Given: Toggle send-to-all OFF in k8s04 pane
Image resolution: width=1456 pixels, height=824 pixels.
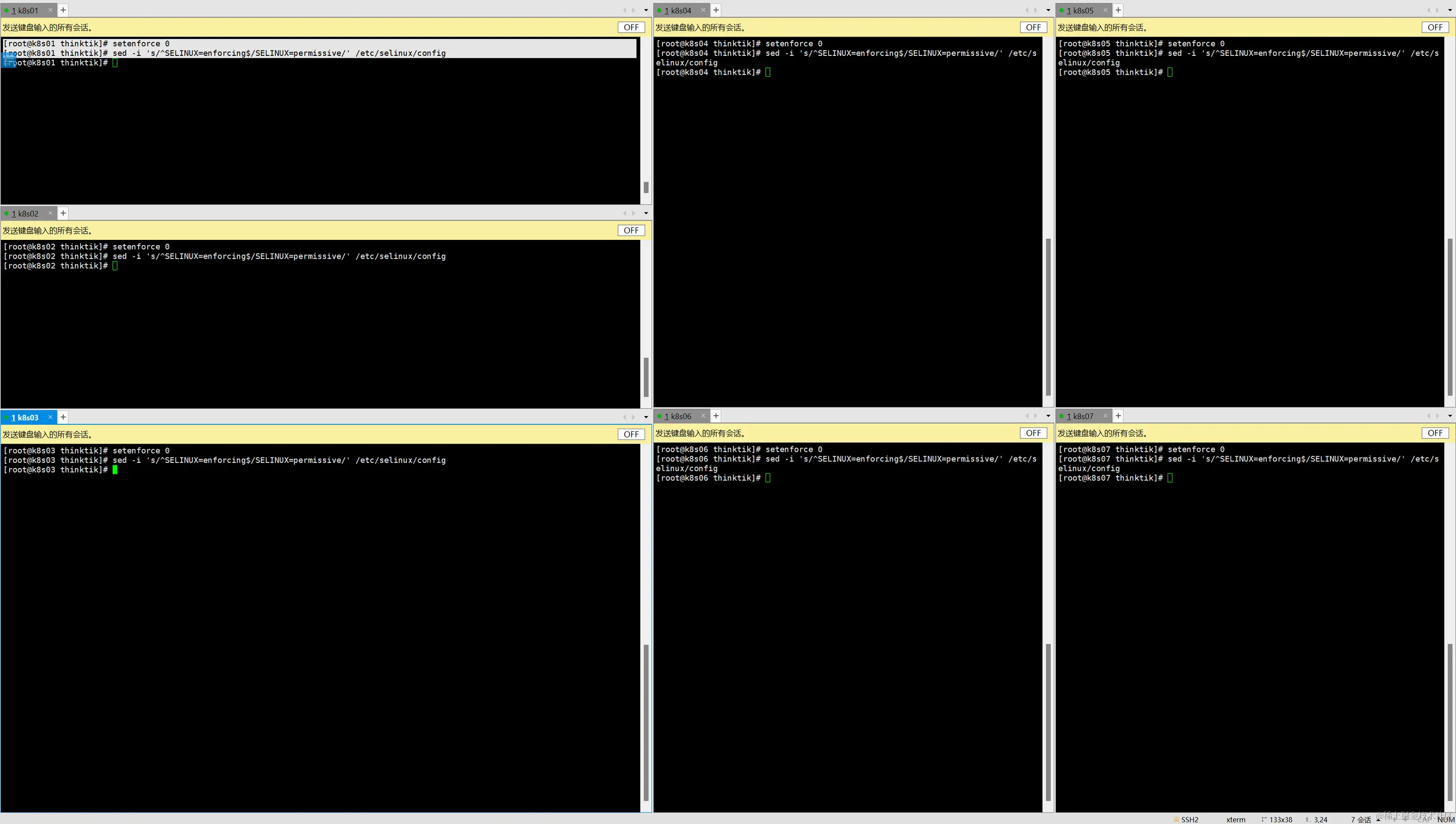Looking at the screenshot, I should pos(1033,27).
